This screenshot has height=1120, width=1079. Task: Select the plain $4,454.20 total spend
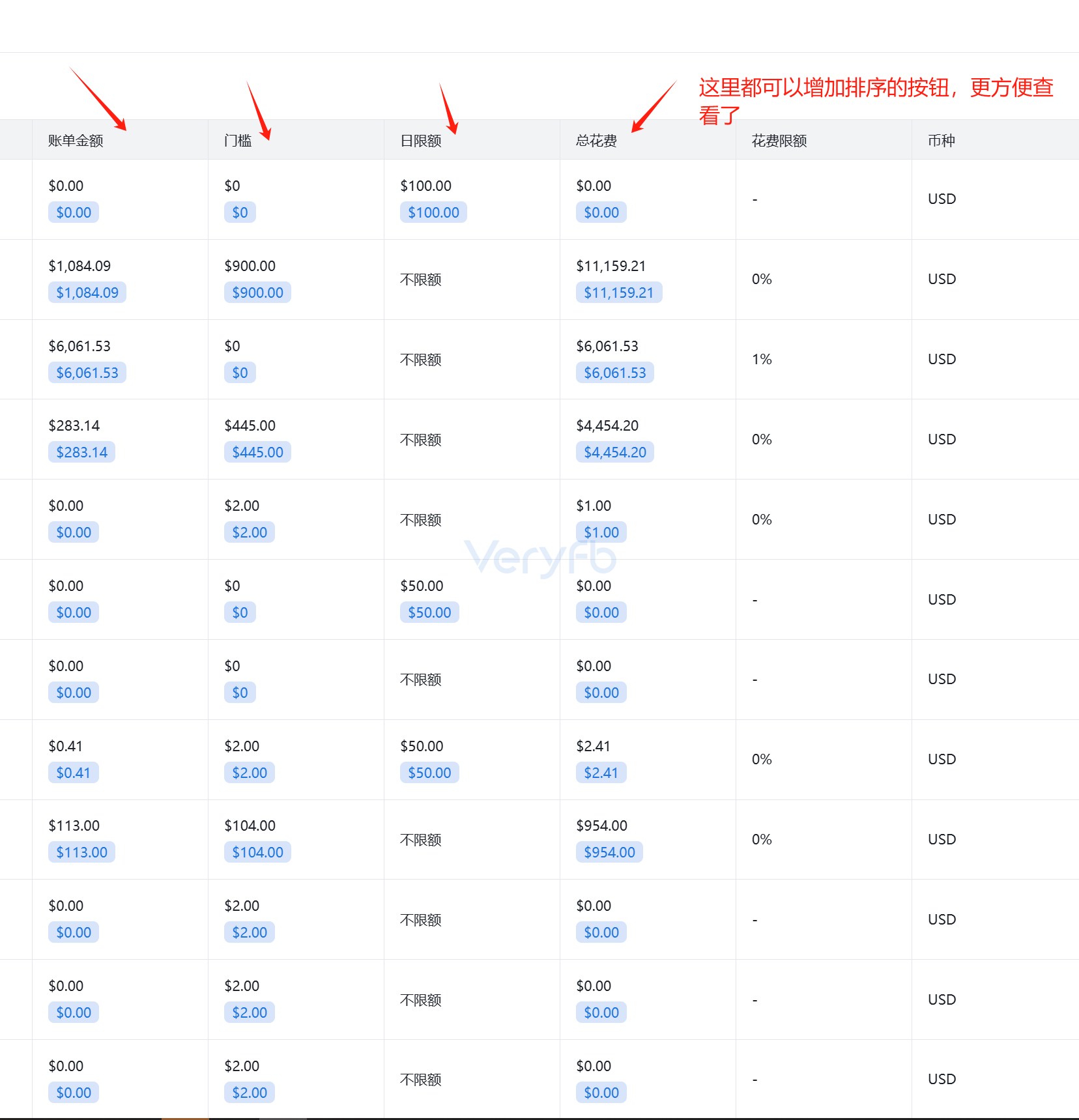point(607,425)
